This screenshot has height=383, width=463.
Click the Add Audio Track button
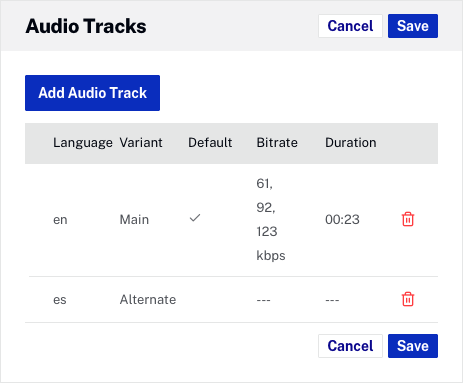pos(92,93)
